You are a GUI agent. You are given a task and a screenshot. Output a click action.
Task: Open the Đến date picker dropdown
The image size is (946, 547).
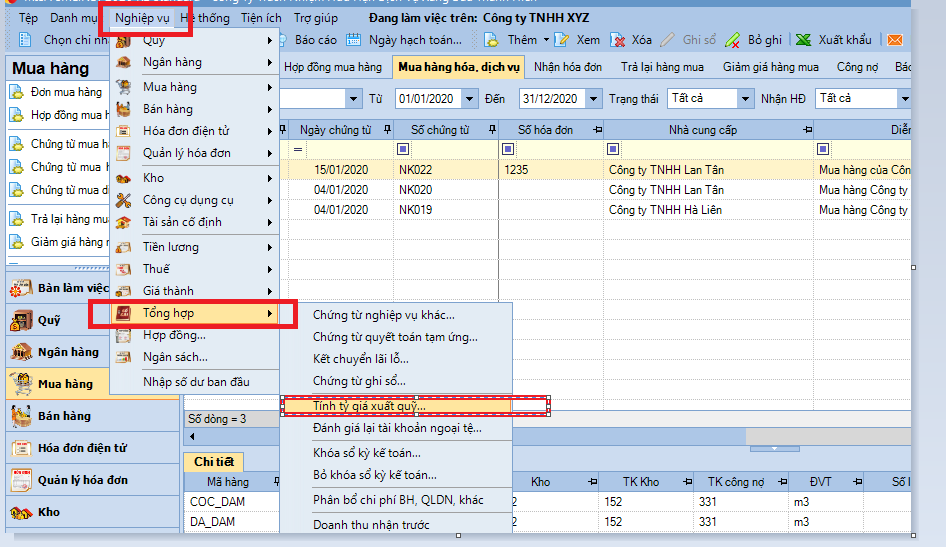coord(594,98)
